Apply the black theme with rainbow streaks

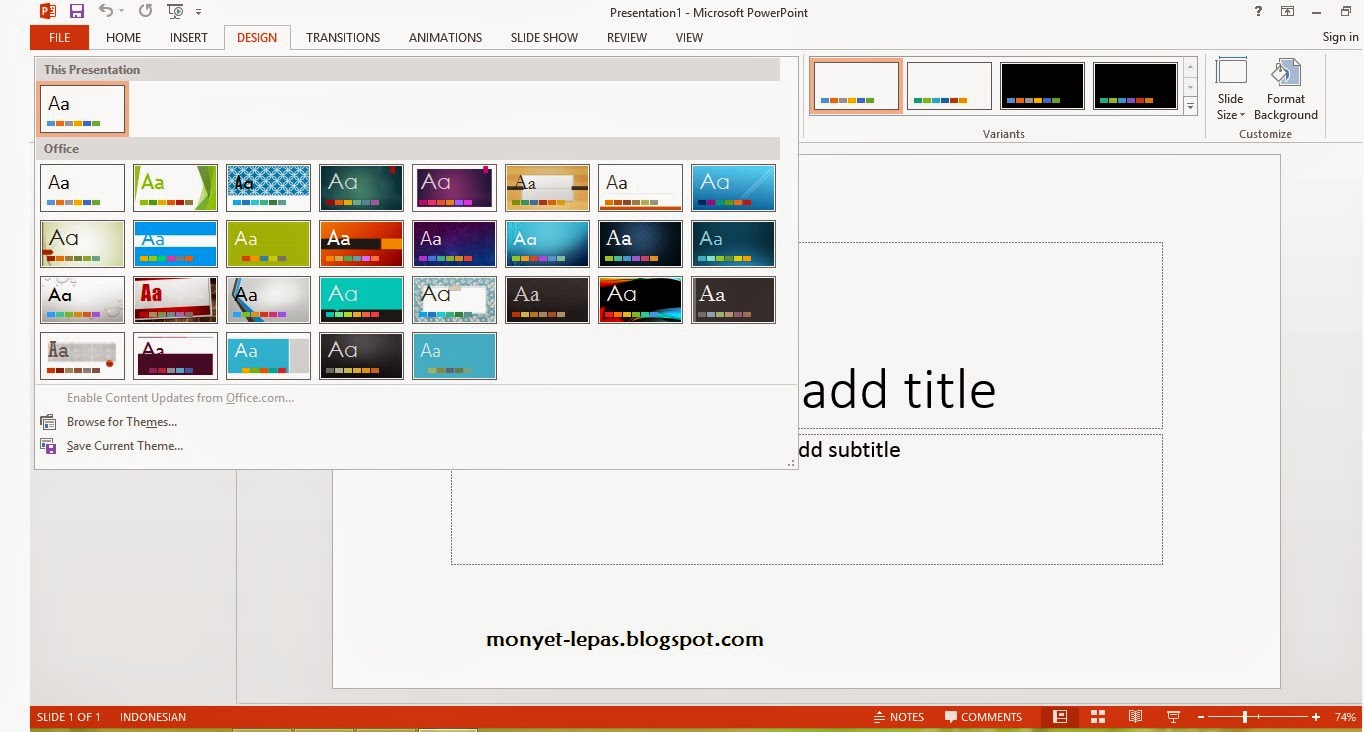[x=640, y=300]
